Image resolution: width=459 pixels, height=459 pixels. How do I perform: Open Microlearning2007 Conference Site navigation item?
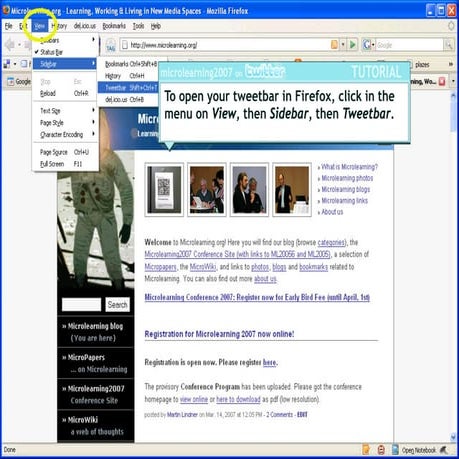pos(96,394)
